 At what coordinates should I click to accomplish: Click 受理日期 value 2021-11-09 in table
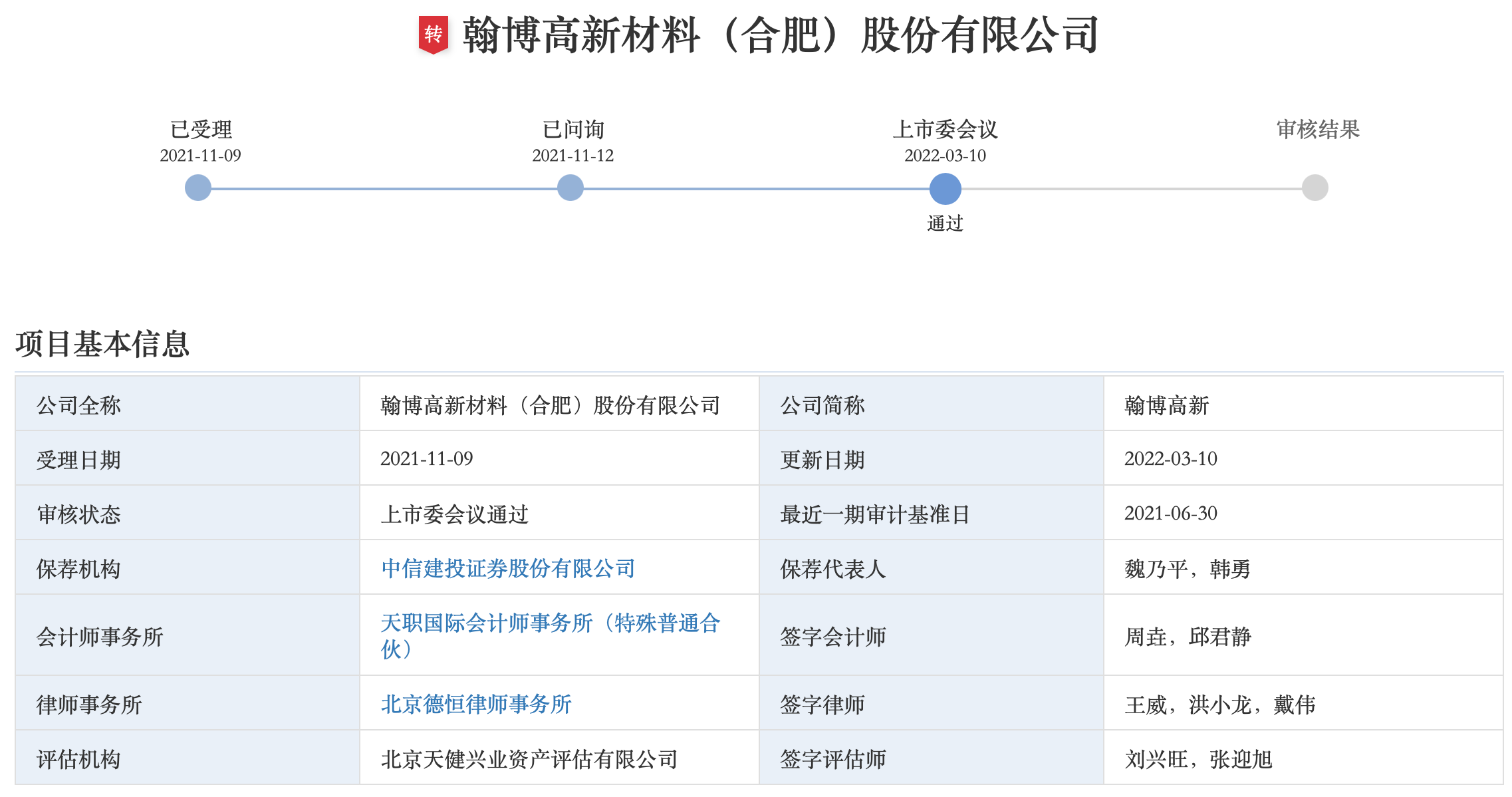[559, 458]
